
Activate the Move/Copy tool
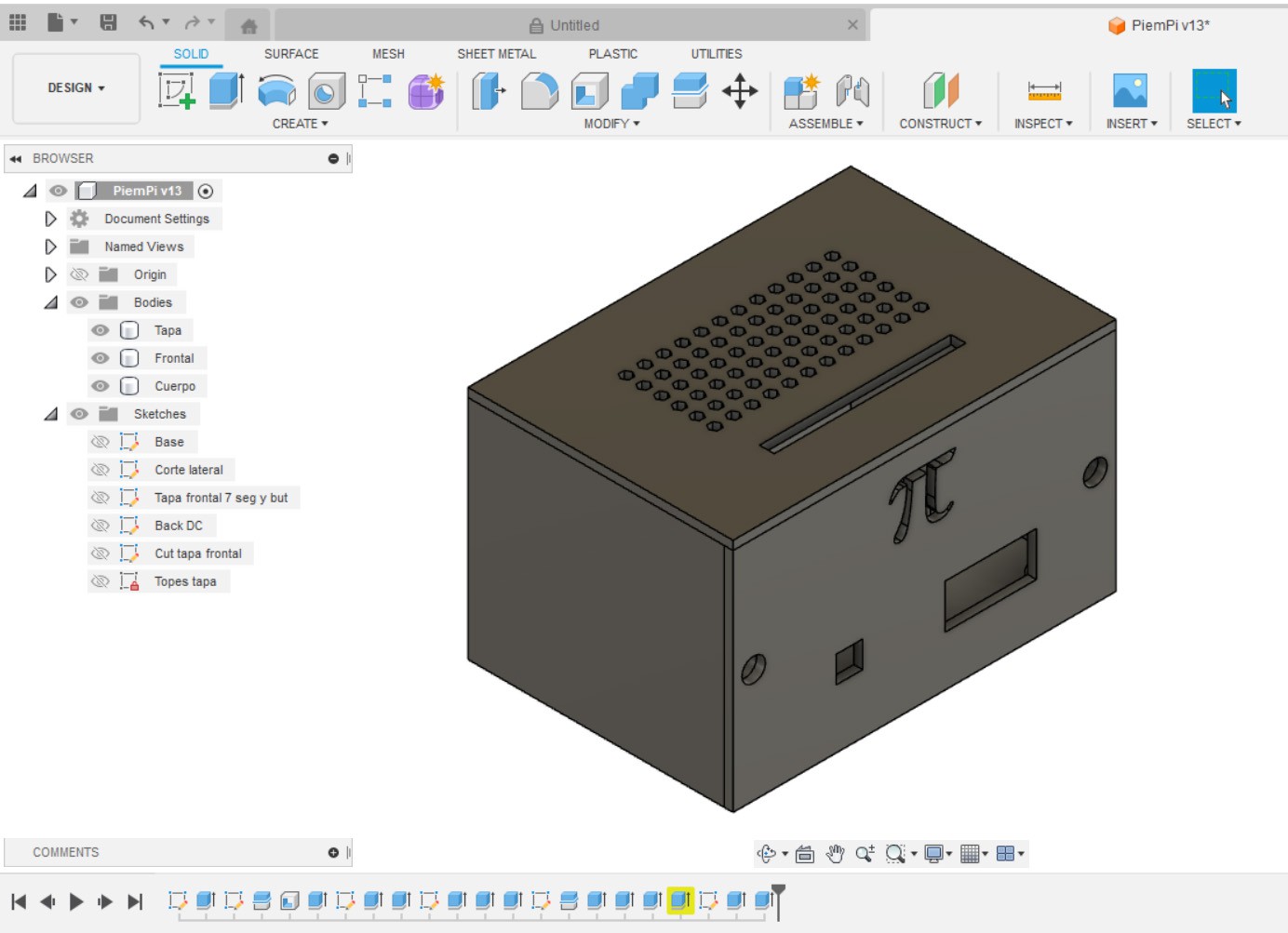point(740,91)
